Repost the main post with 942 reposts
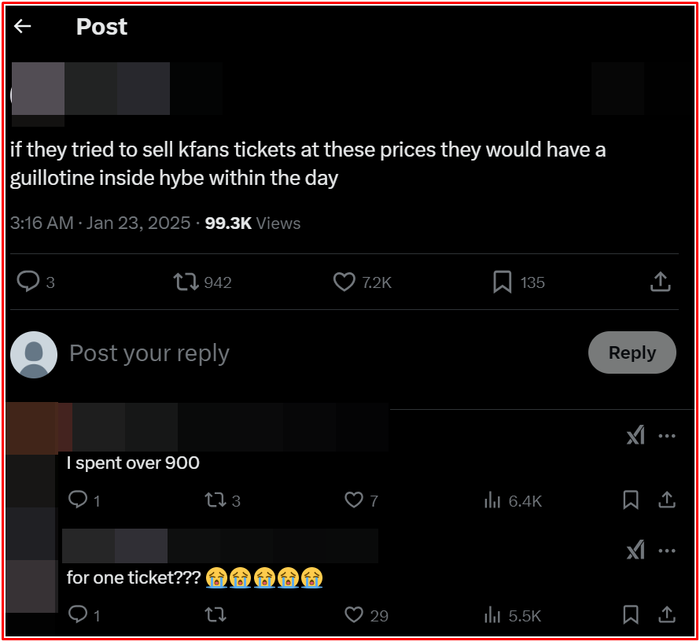This screenshot has width=700, height=642. click(186, 283)
